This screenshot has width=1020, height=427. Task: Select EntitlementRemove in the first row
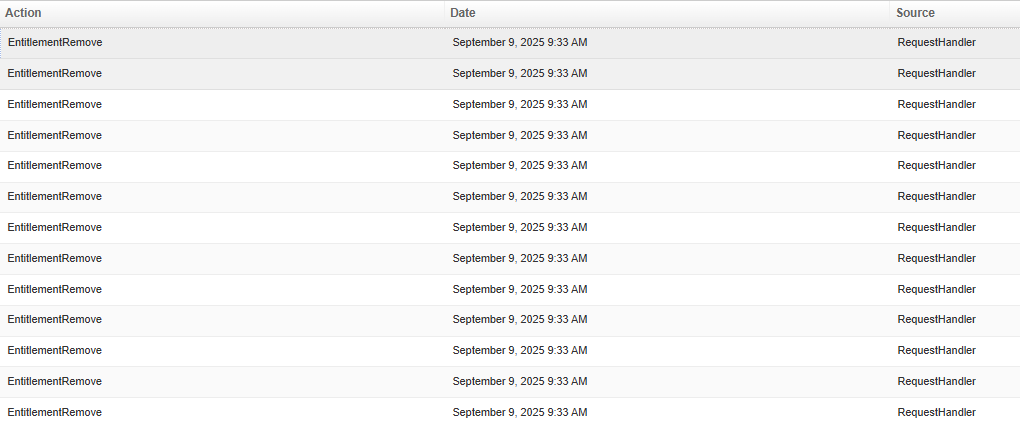coord(55,43)
